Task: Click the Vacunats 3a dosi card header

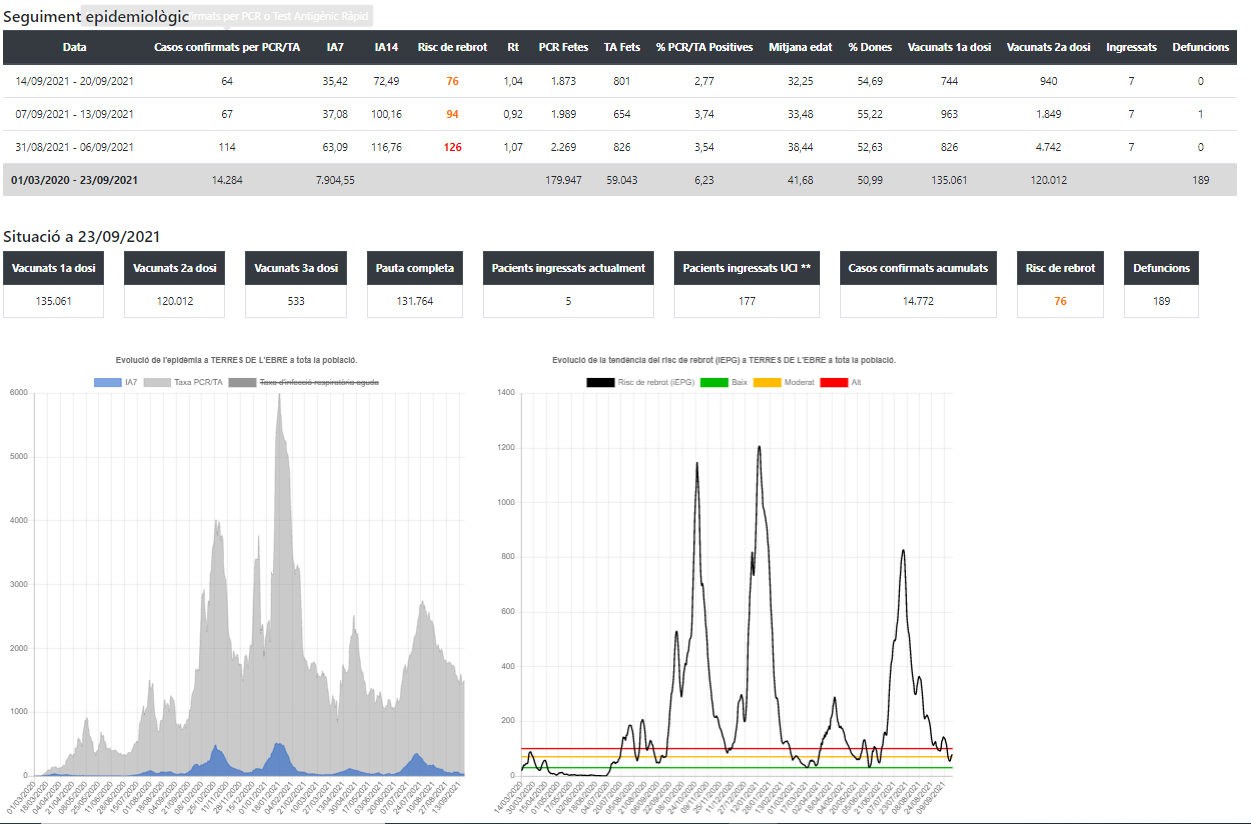Action: (296, 268)
